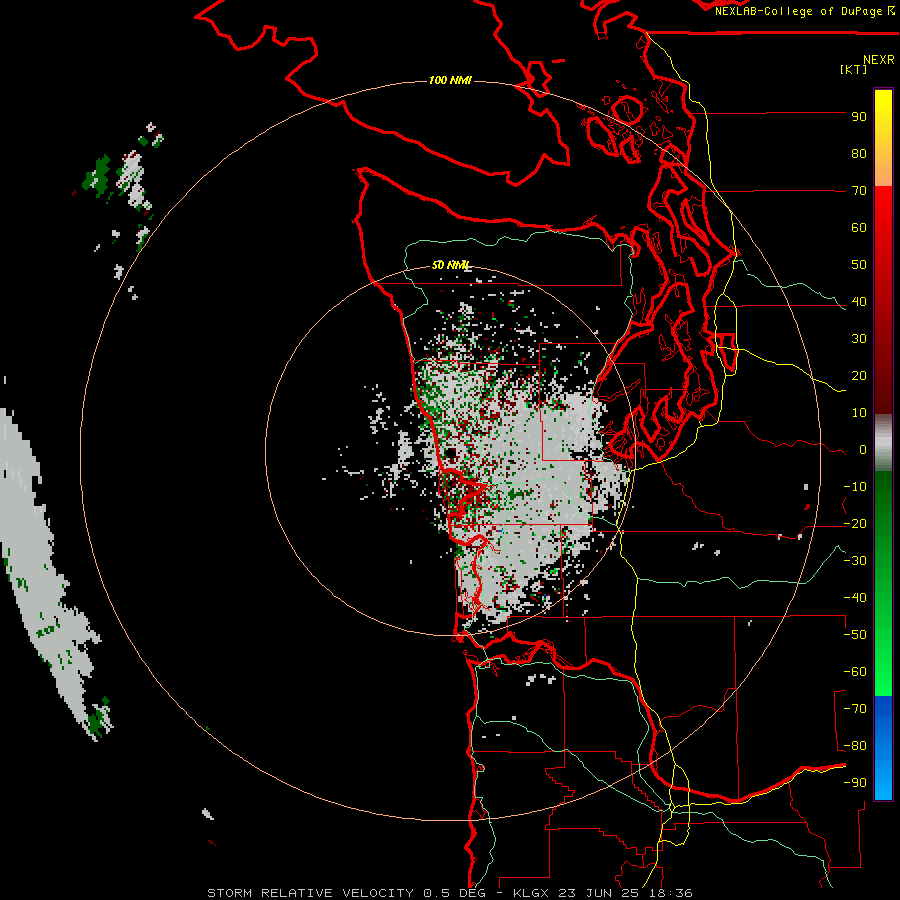The image size is (900, 900).
Task: Click the positive 70 scale value
Action: [x=859, y=191]
